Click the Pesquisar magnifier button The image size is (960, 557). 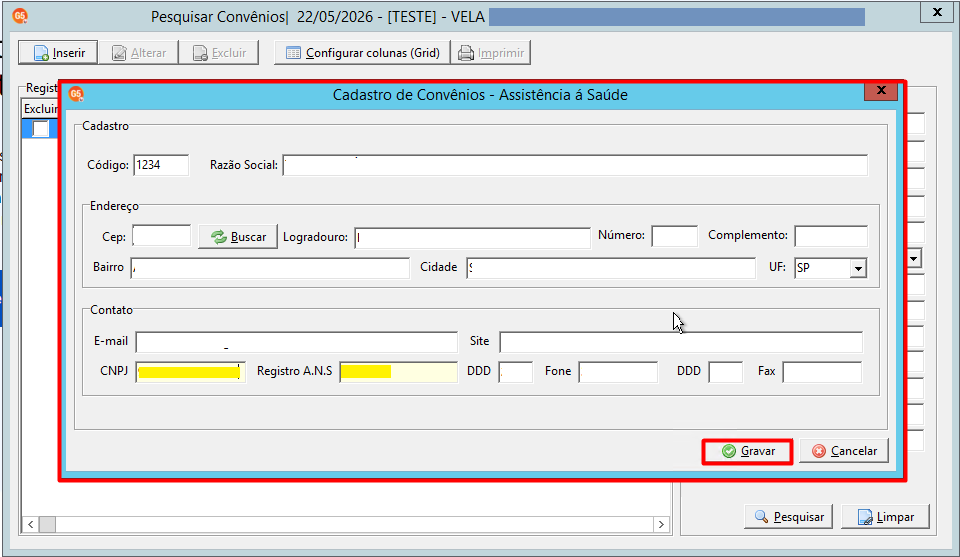(789, 517)
